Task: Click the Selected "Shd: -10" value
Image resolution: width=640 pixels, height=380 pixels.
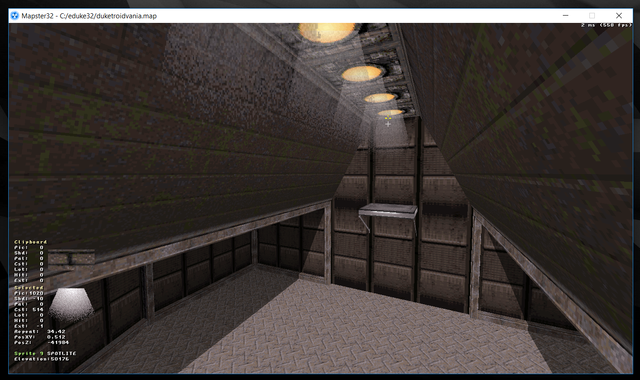Action: click(29, 299)
